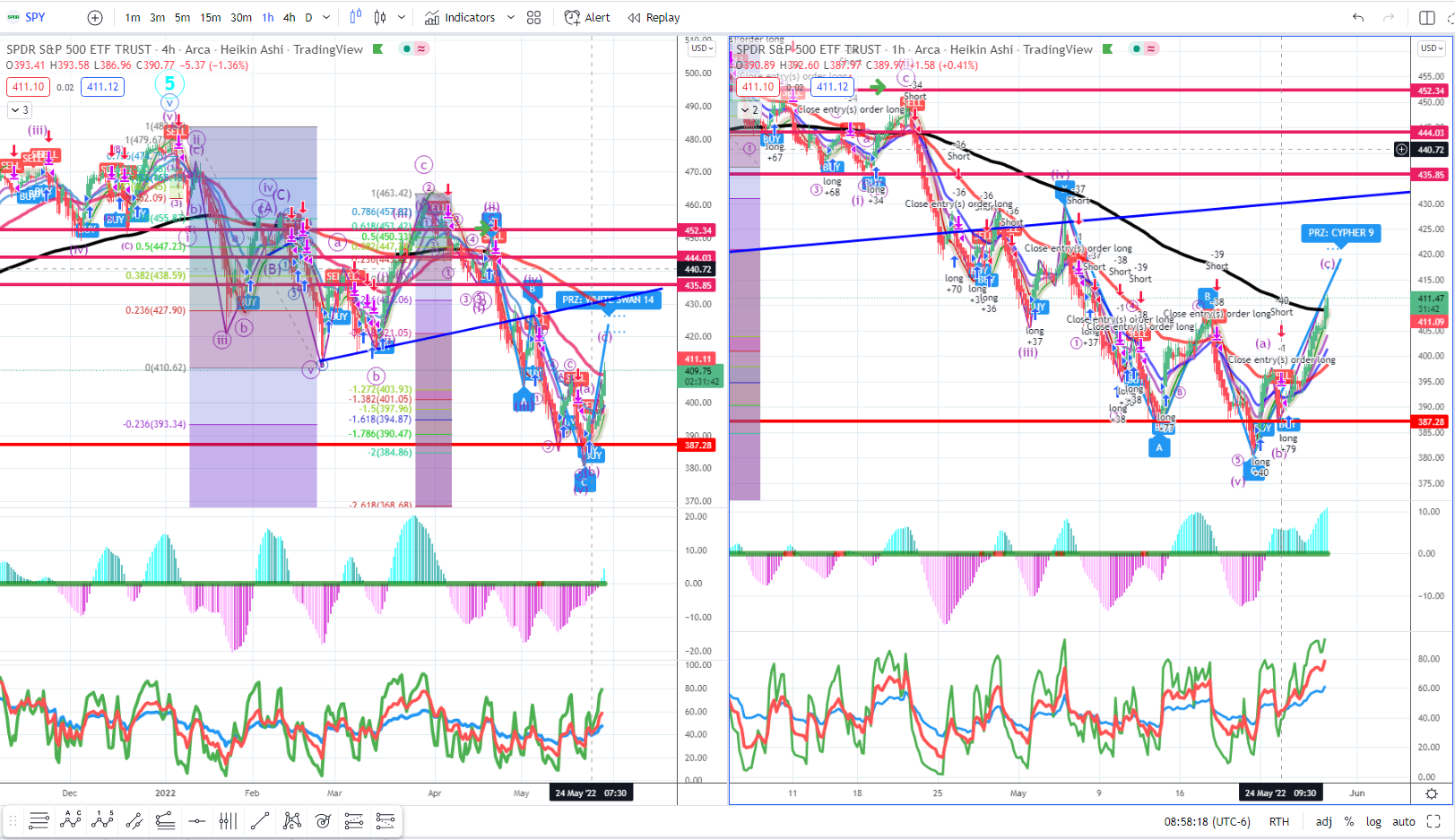The height and width of the screenshot is (840, 1455).
Task: Select the trend-based Fib extension tool
Action: 354,820
